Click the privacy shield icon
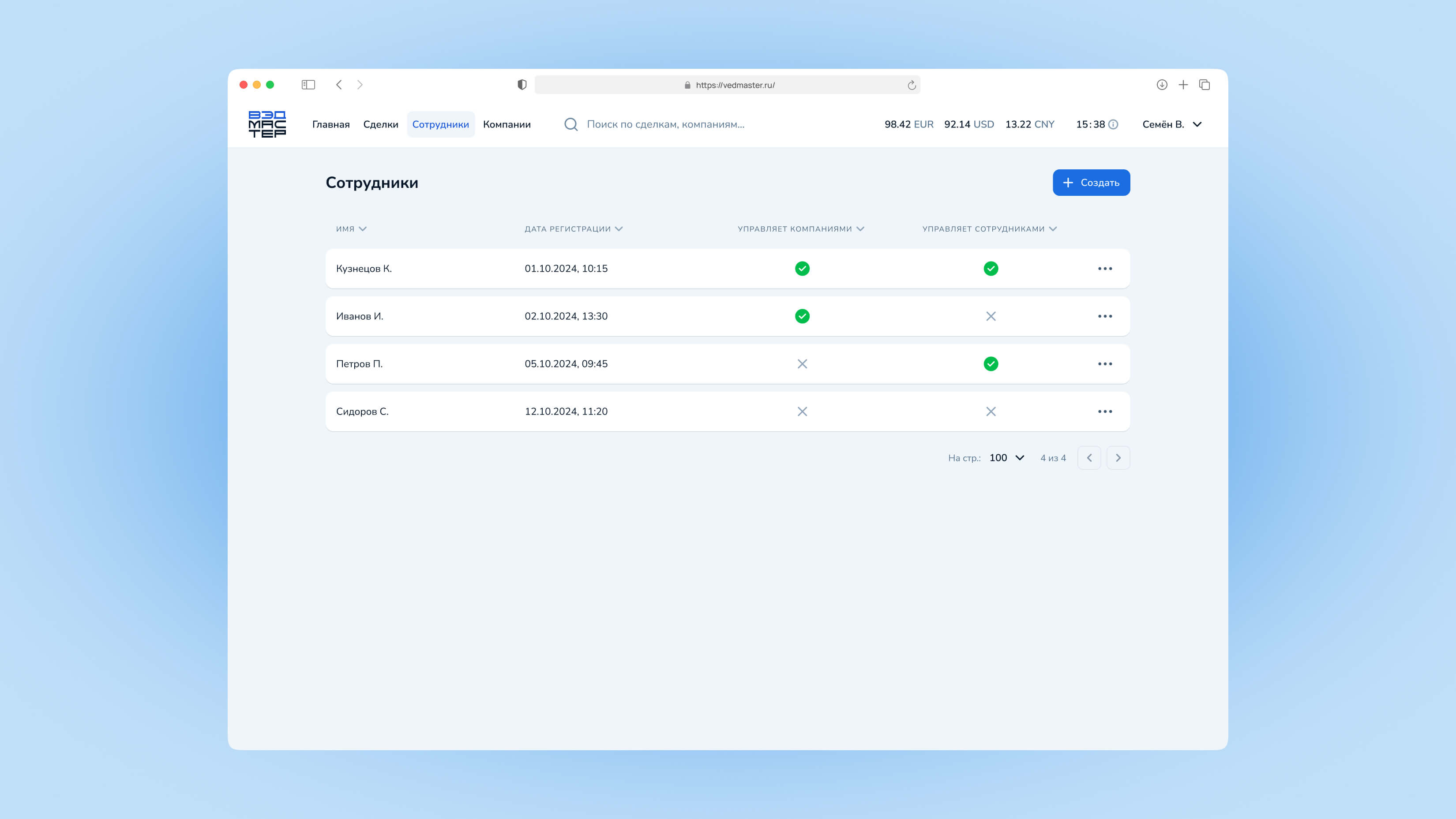The image size is (1456, 819). (522, 85)
